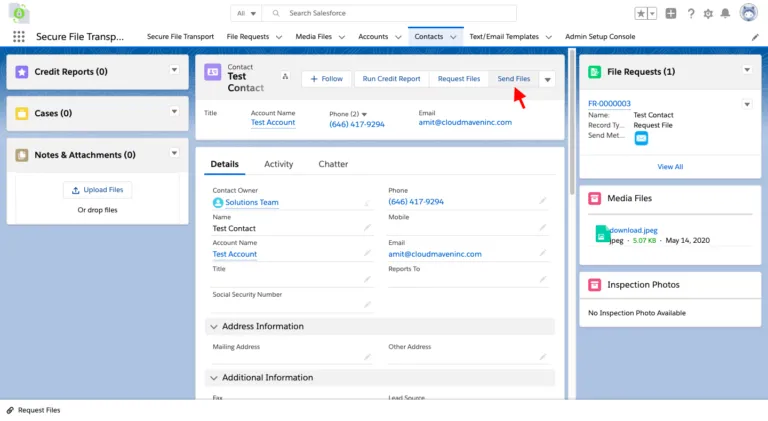View the contact hierarchy icon
Viewport: 768px width, 421px height.
(285, 76)
